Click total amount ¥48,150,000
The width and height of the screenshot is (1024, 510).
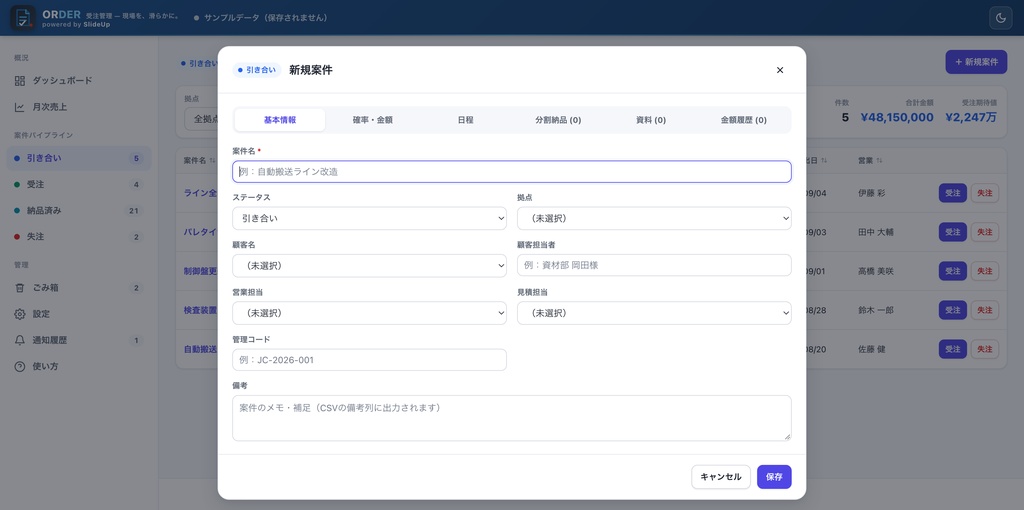click(x=897, y=118)
